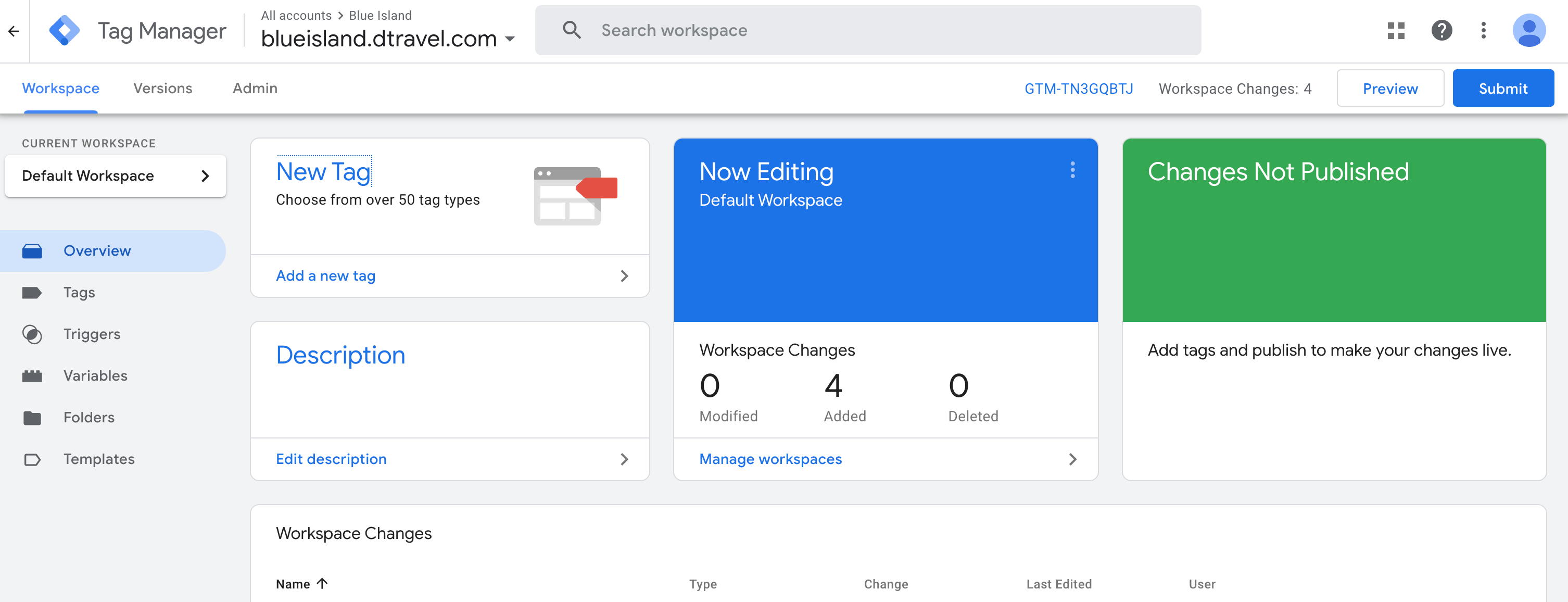Viewport: 1568px width, 602px height.
Task: Click the New Tag illustration graphic
Action: [x=575, y=195]
